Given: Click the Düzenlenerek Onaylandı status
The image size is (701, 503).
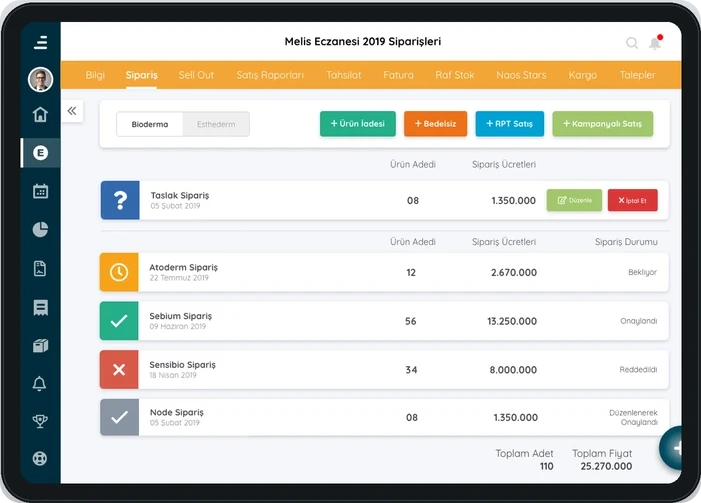Looking at the screenshot, I should pyautogui.click(x=633, y=417).
